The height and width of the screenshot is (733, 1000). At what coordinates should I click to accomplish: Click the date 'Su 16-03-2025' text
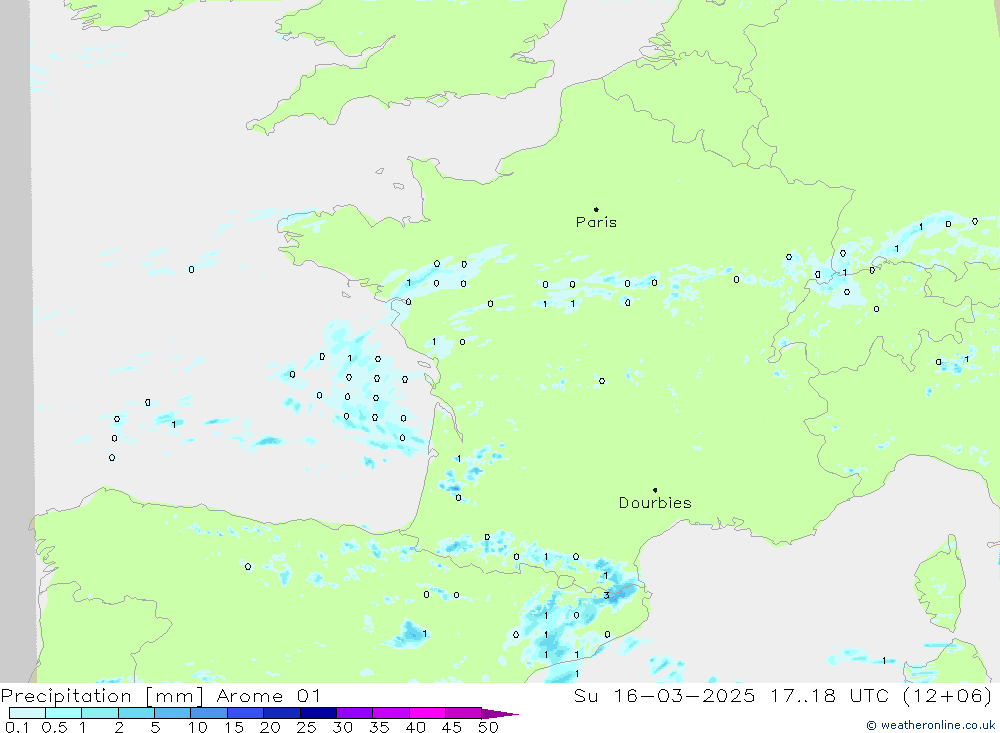pyautogui.click(x=665, y=695)
